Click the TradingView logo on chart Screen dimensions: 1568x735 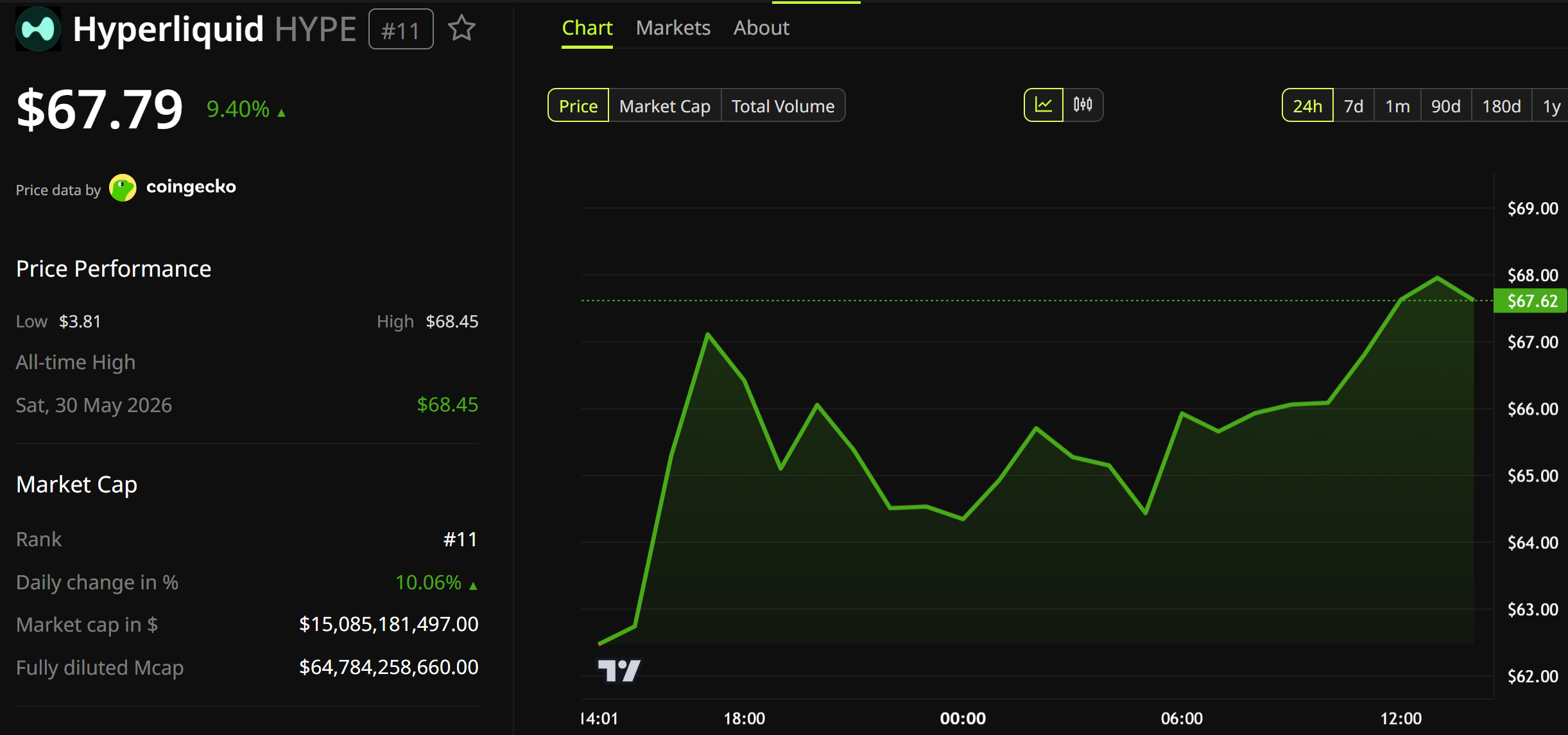619,671
